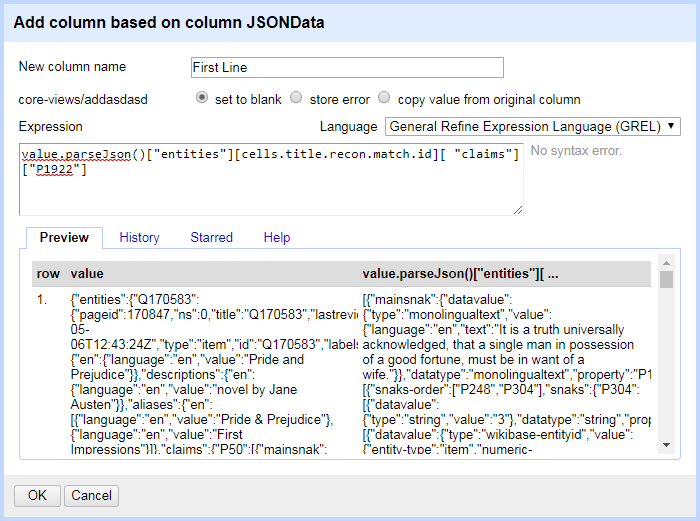This screenshot has width=700, height=521.
Task: Select the 'set to blank' radio button
Action: (x=202, y=97)
